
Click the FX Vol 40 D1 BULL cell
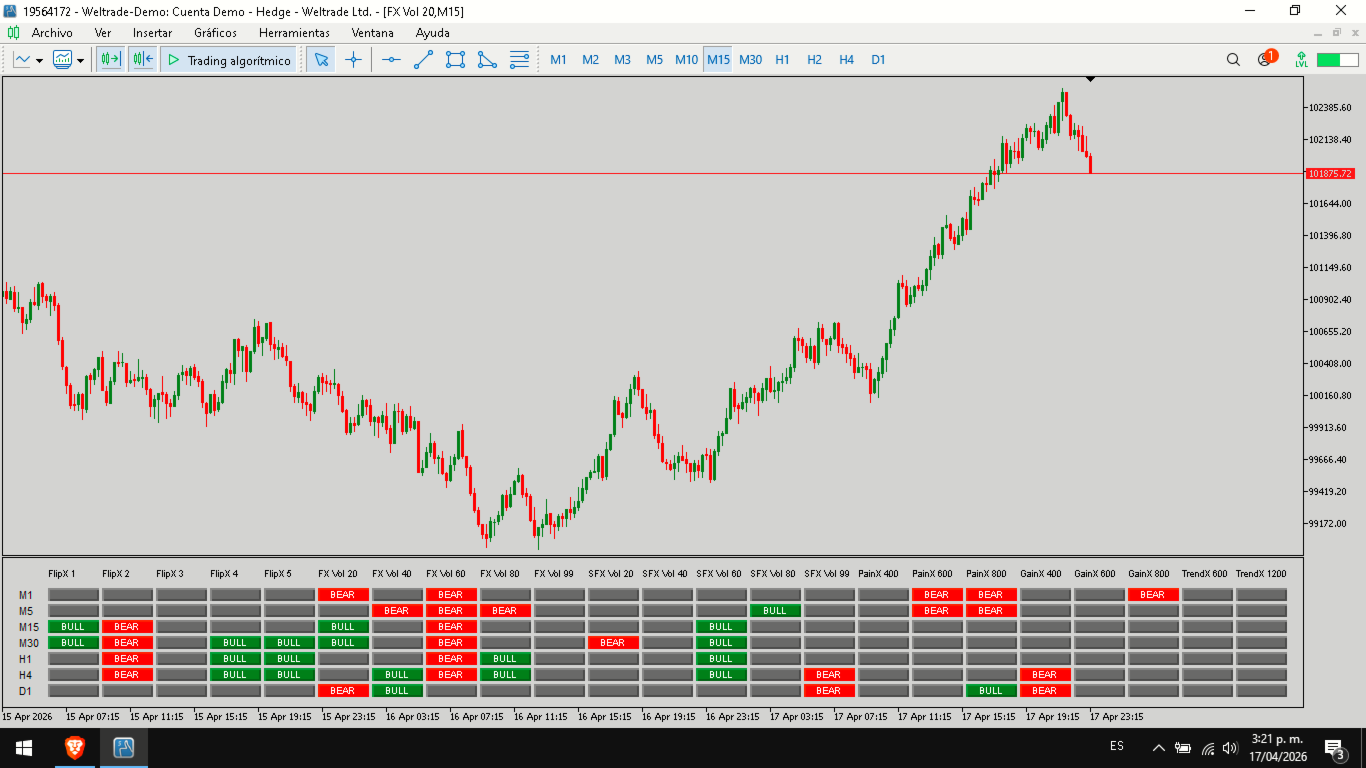[x=397, y=691]
